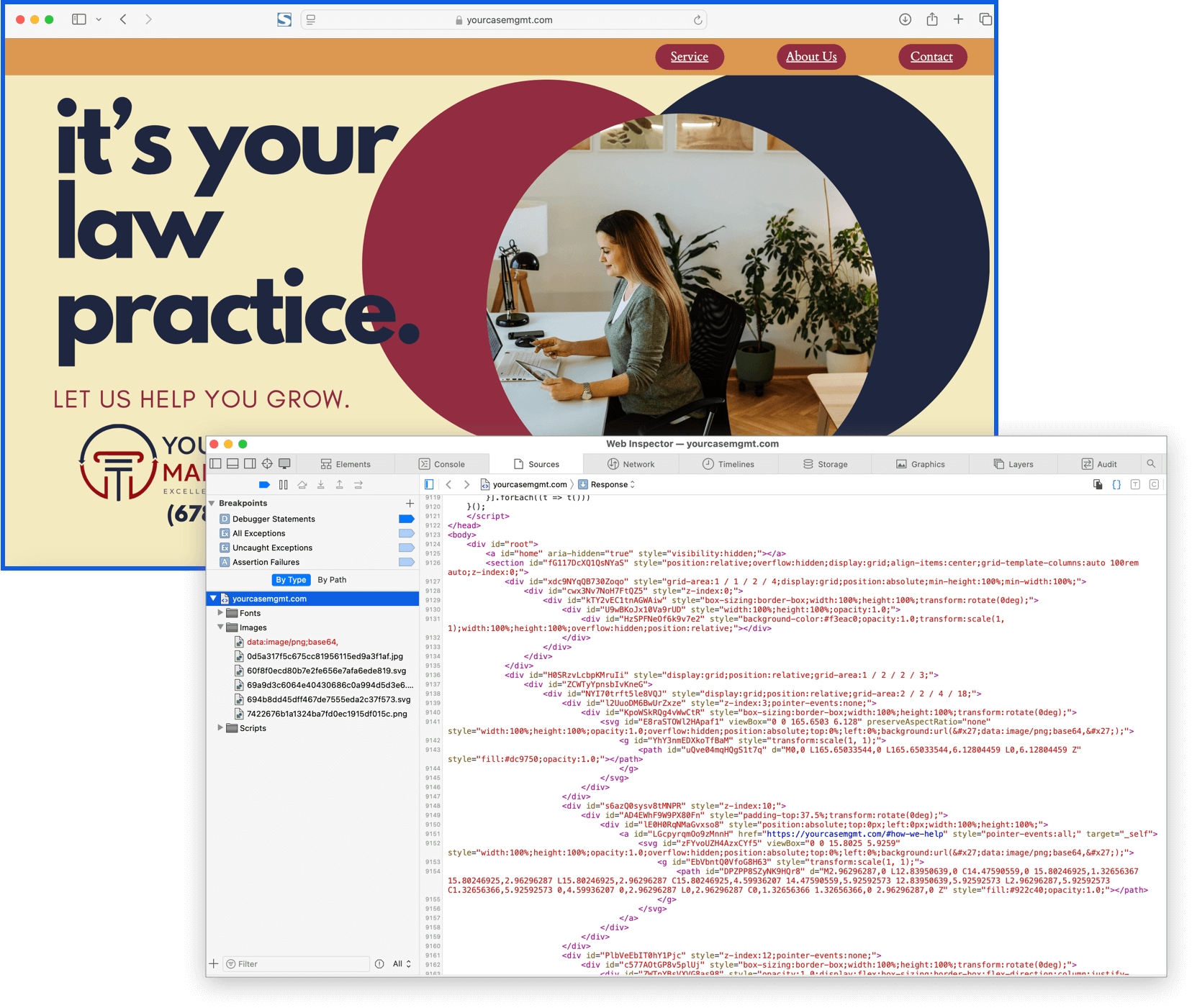
Task: Enable the Assertion Failures breakpoint
Action: [406, 562]
